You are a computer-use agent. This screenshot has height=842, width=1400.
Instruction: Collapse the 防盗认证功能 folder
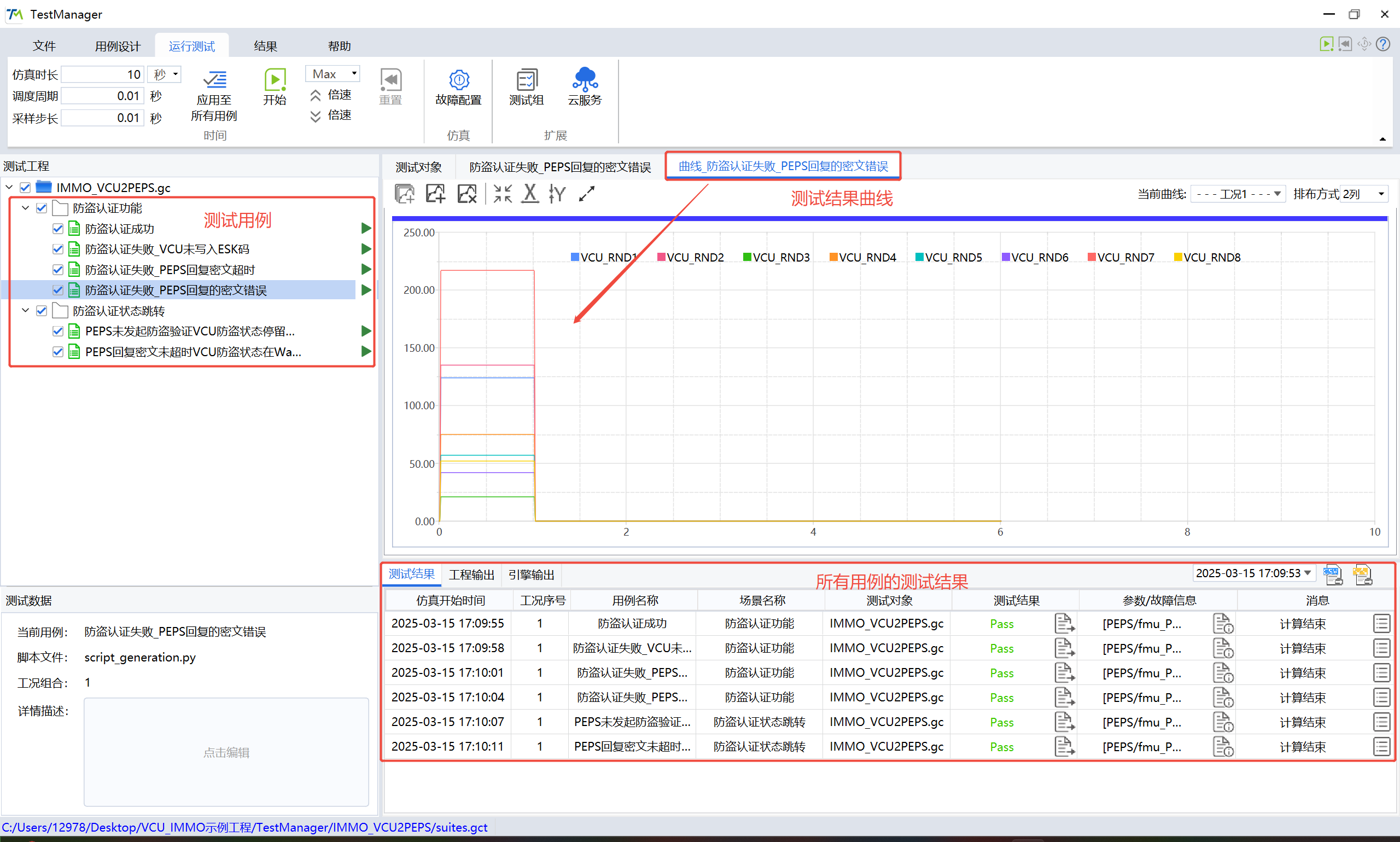(26, 208)
